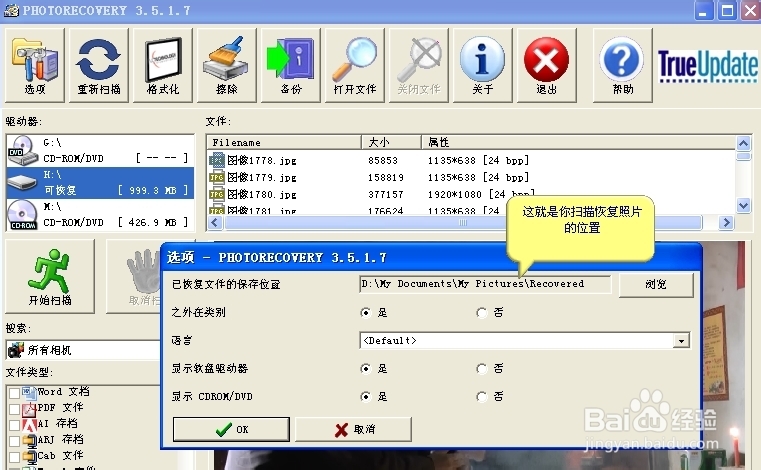Open the 选项 (Options) toolbar icon
Image resolution: width=761 pixels, height=470 pixels.
coord(34,65)
